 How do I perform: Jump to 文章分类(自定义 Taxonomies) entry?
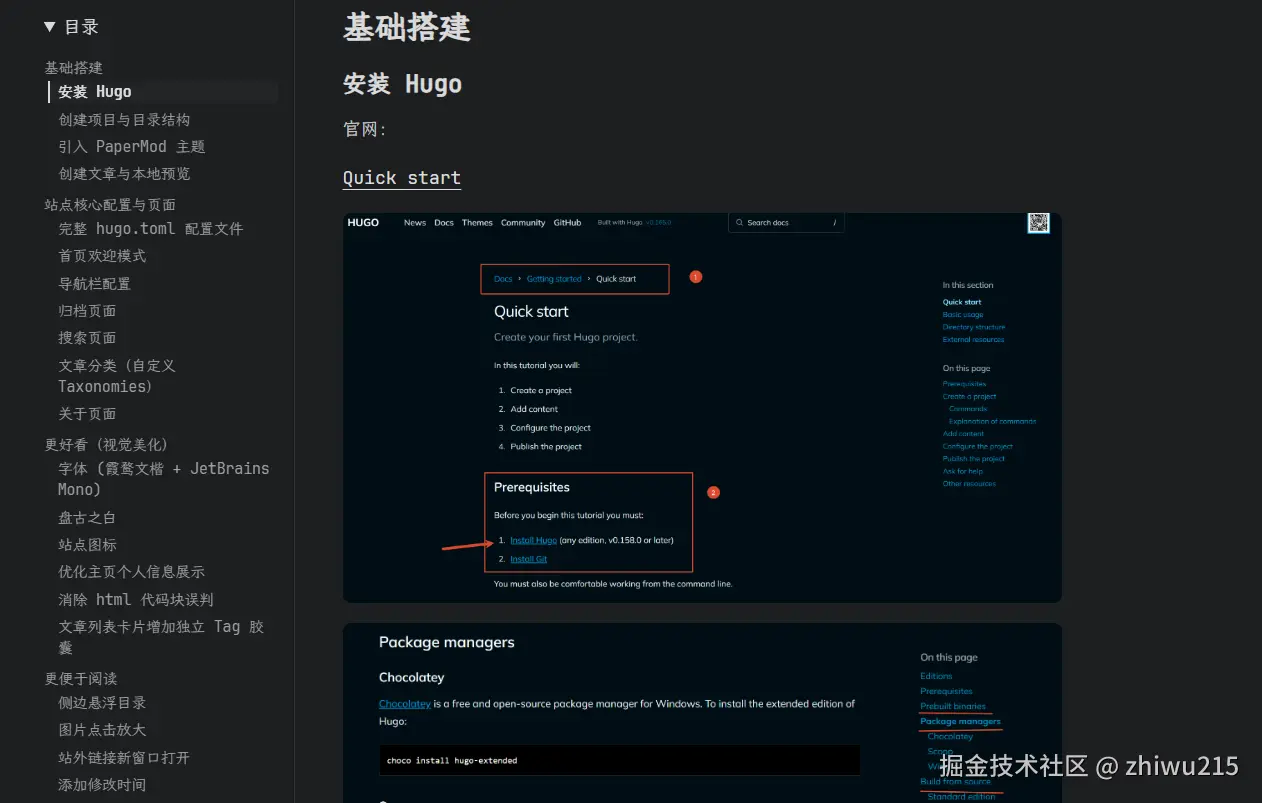(117, 376)
